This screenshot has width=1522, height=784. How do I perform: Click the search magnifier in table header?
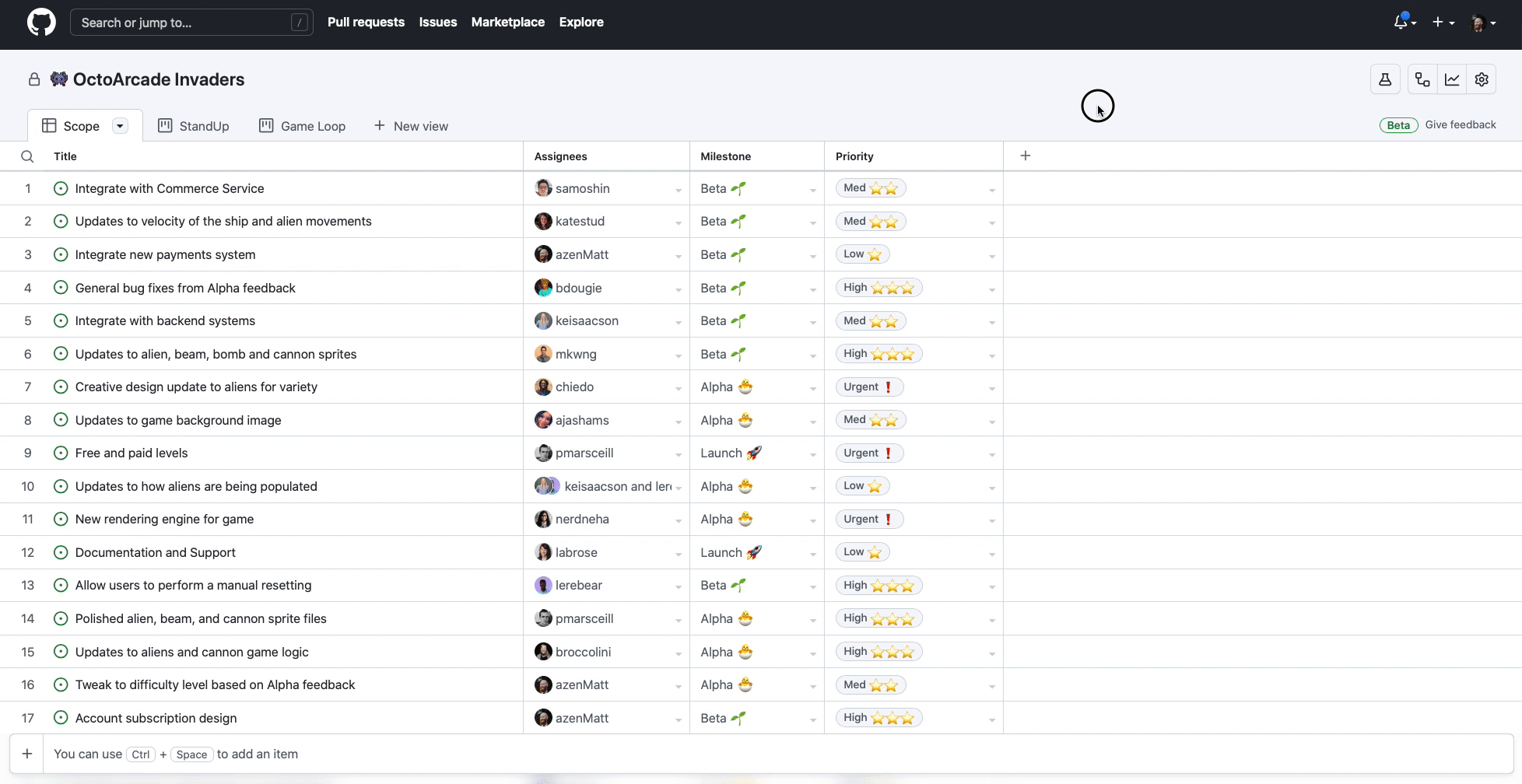pos(27,156)
